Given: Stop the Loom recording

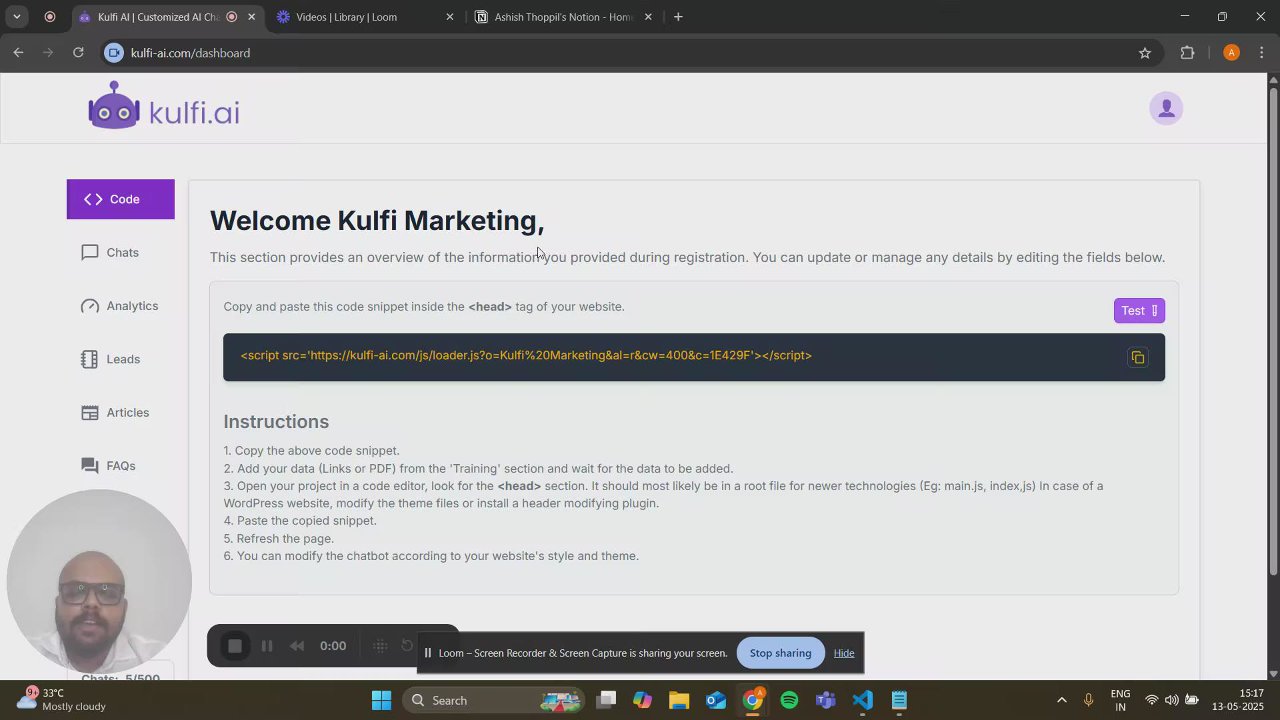Looking at the screenshot, I should [x=235, y=646].
